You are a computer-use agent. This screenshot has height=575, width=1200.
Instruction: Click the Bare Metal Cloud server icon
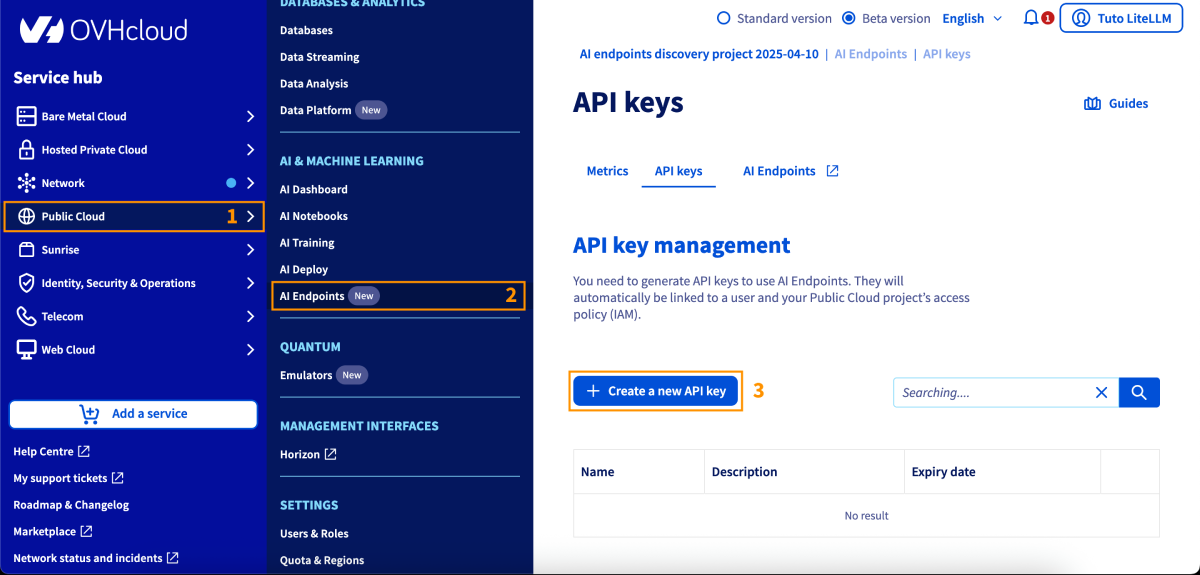tap(27, 116)
